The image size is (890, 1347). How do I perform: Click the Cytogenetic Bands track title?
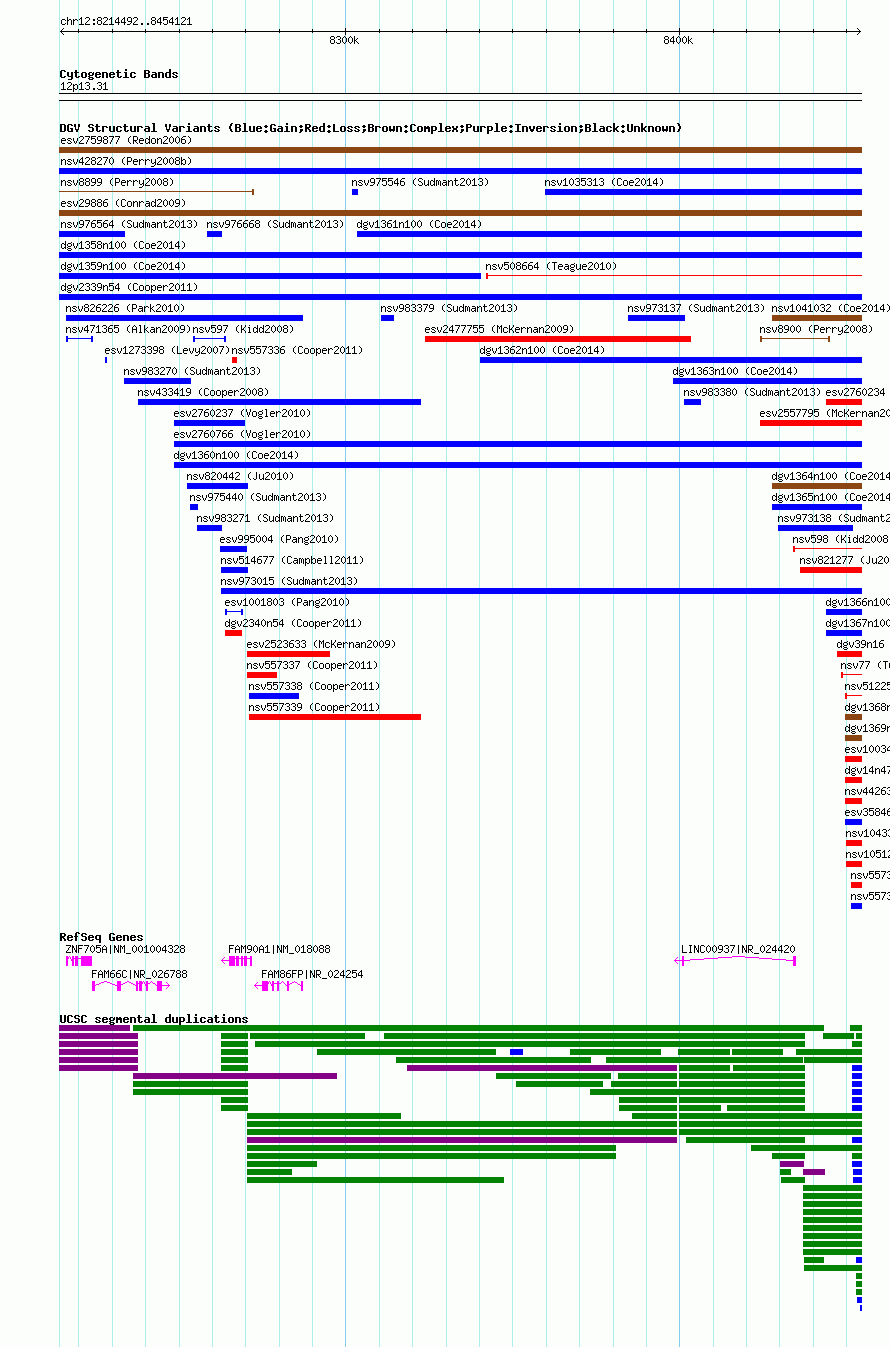119,74
